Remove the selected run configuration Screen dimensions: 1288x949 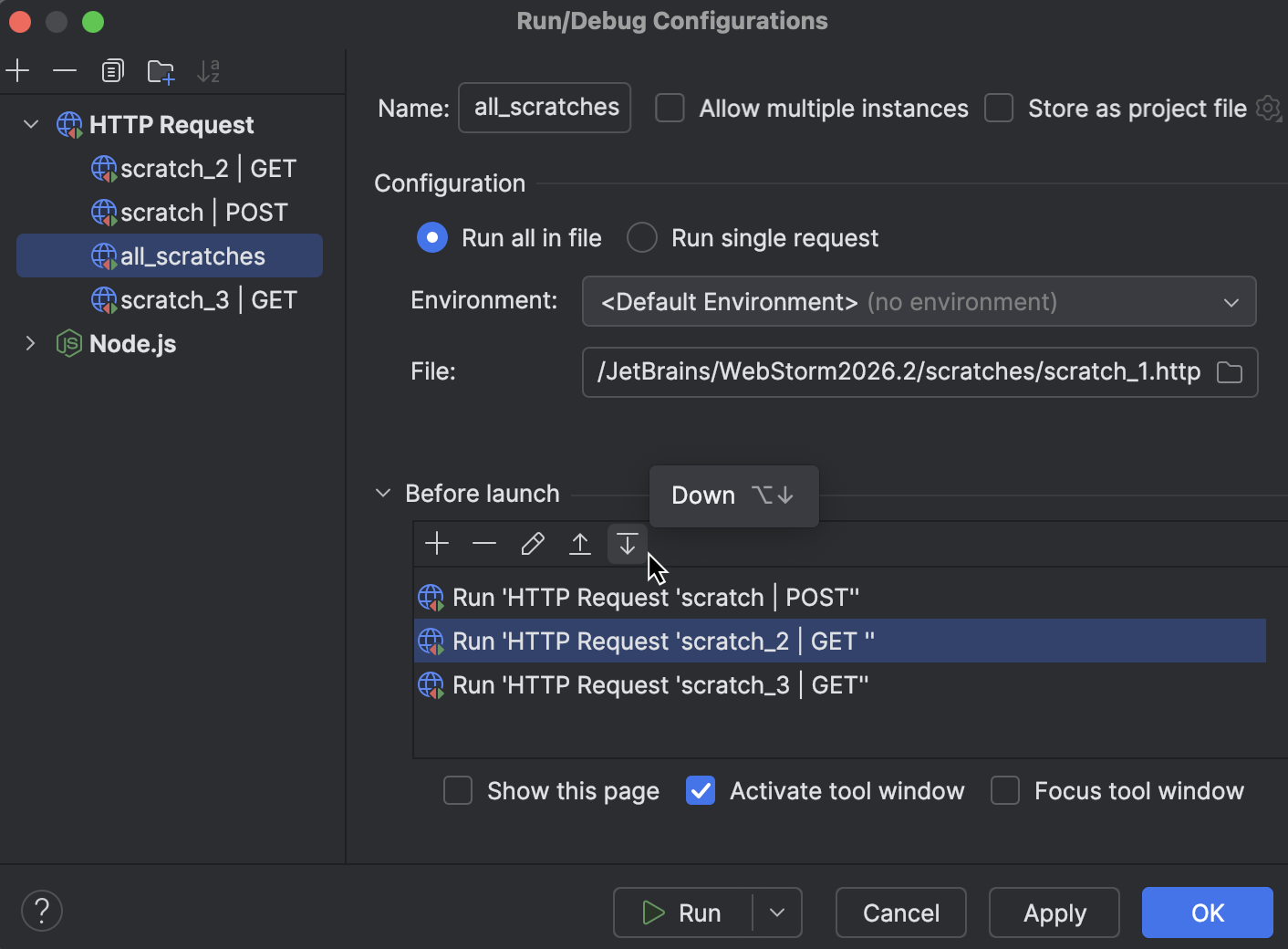pyautogui.click(x=65, y=71)
